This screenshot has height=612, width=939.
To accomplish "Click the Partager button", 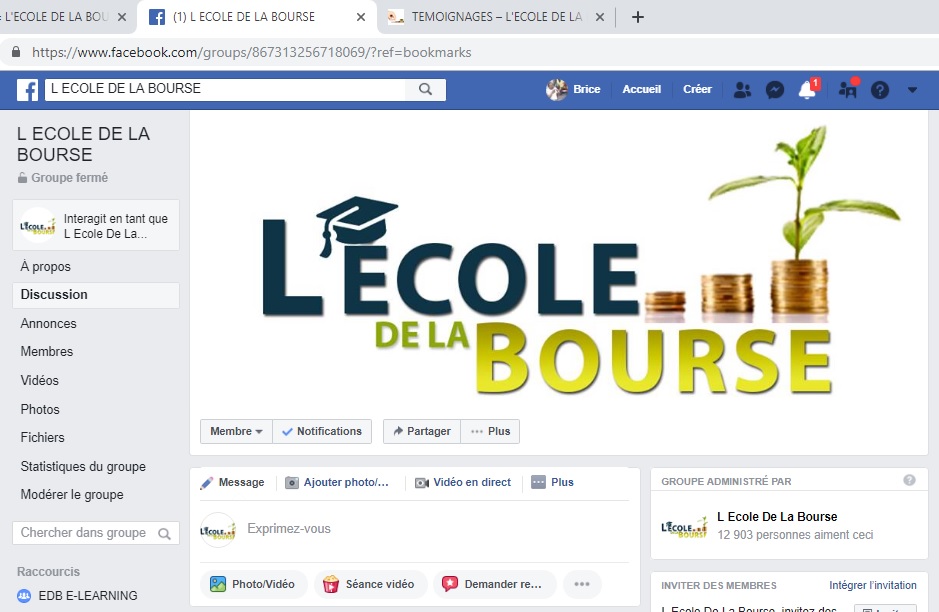I will tap(422, 431).
